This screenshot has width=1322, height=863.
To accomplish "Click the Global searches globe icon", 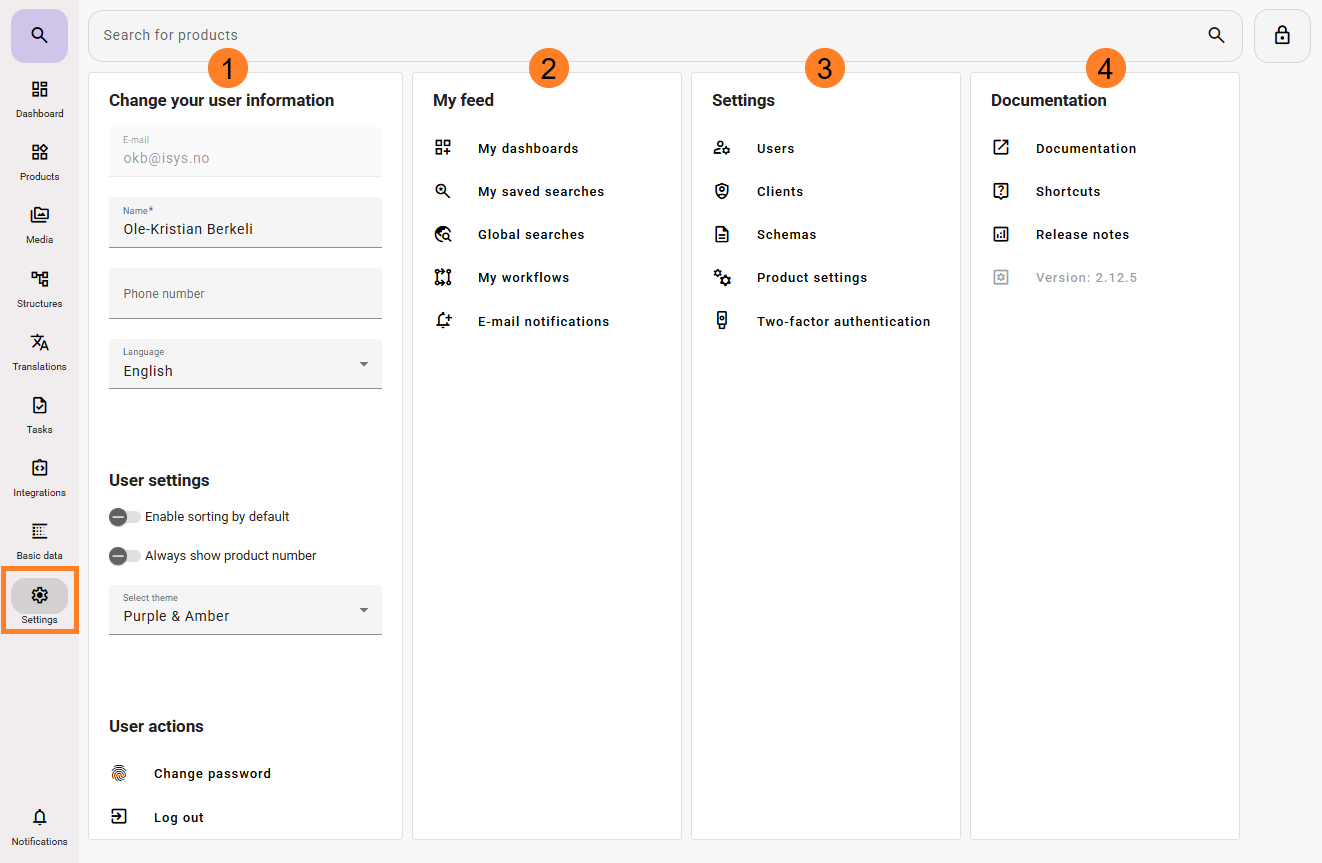I will pyautogui.click(x=443, y=234).
